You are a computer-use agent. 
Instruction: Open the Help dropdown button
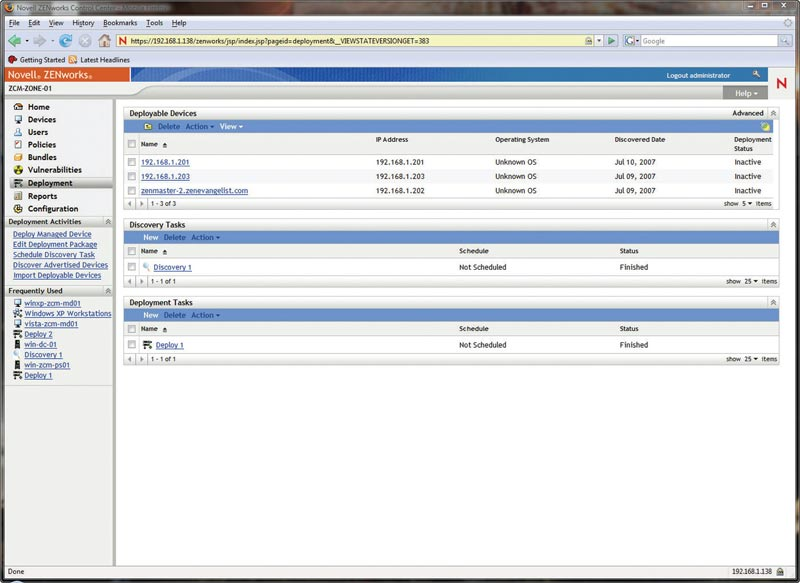coord(745,93)
